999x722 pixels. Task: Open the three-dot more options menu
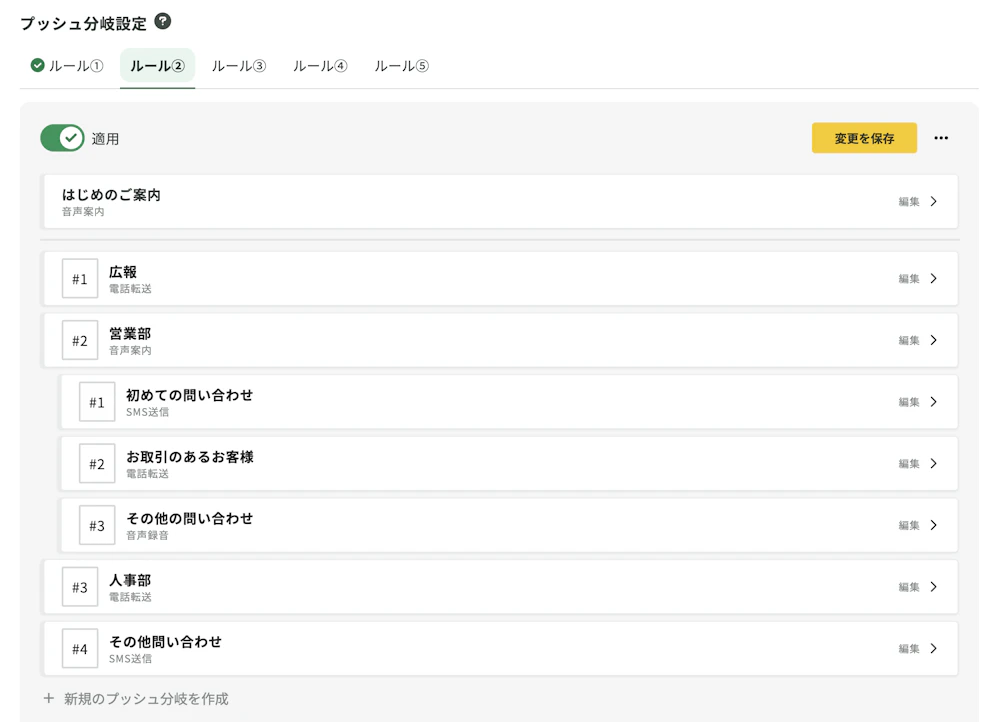tap(941, 138)
